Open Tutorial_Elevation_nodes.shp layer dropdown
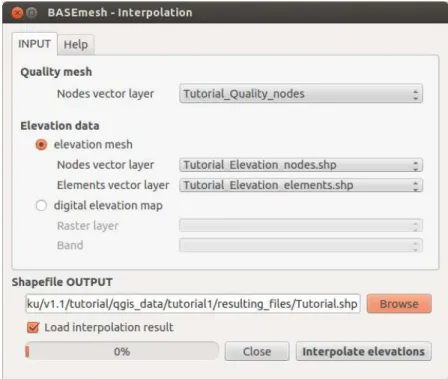448x379 pixels. (301, 165)
